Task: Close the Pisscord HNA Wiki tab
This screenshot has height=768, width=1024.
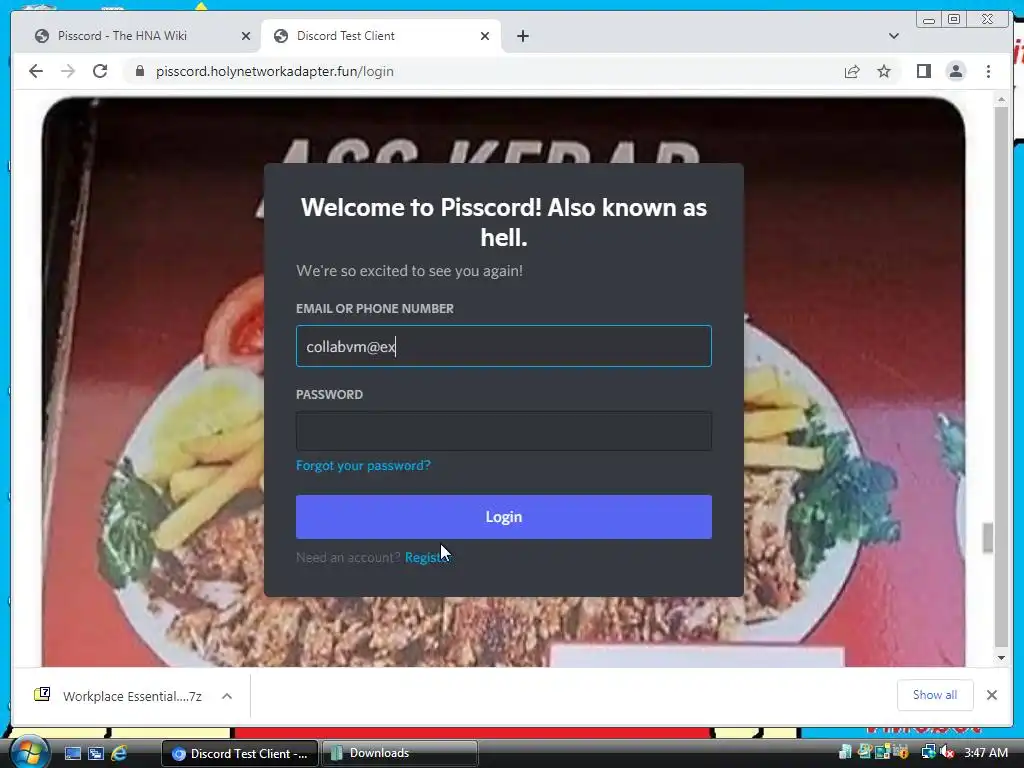Action: pyautogui.click(x=246, y=36)
